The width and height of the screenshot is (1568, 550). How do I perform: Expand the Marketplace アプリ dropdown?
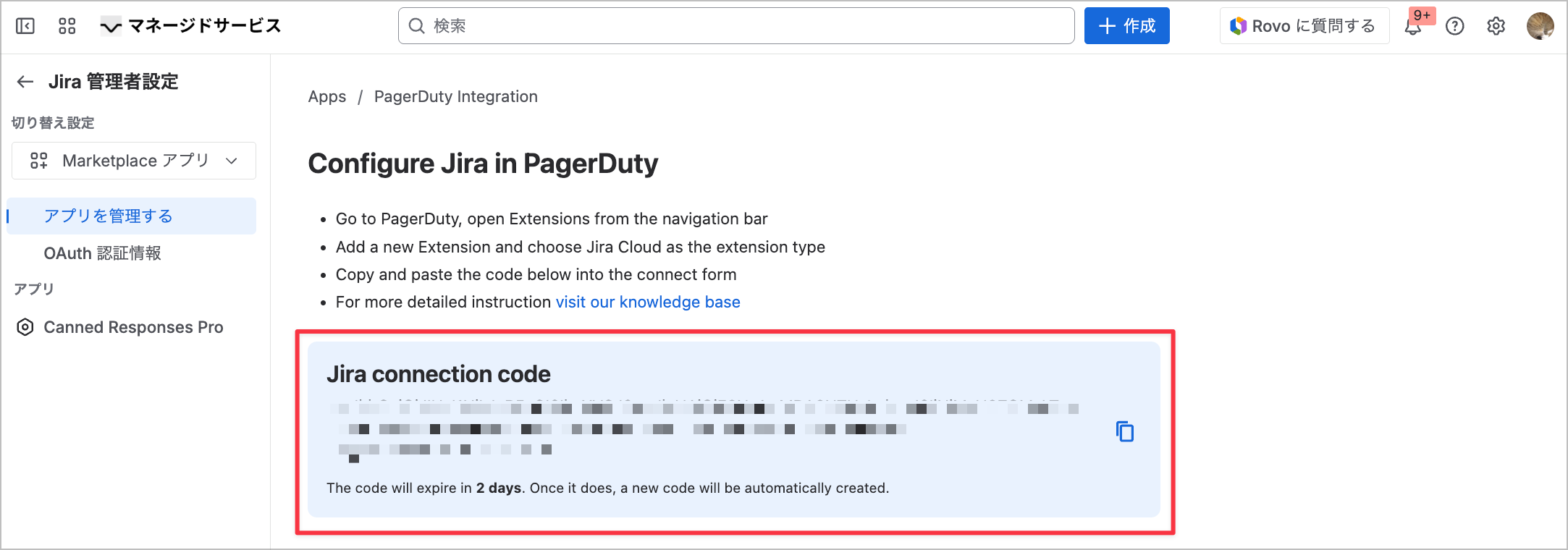tap(134, 161)
